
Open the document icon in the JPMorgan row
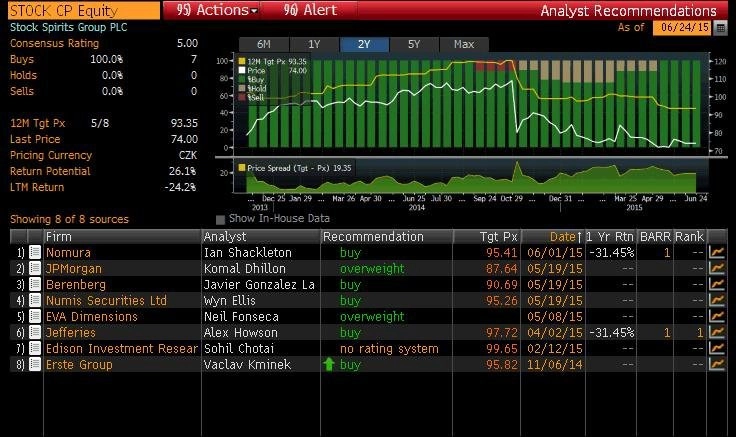(35, 268)
